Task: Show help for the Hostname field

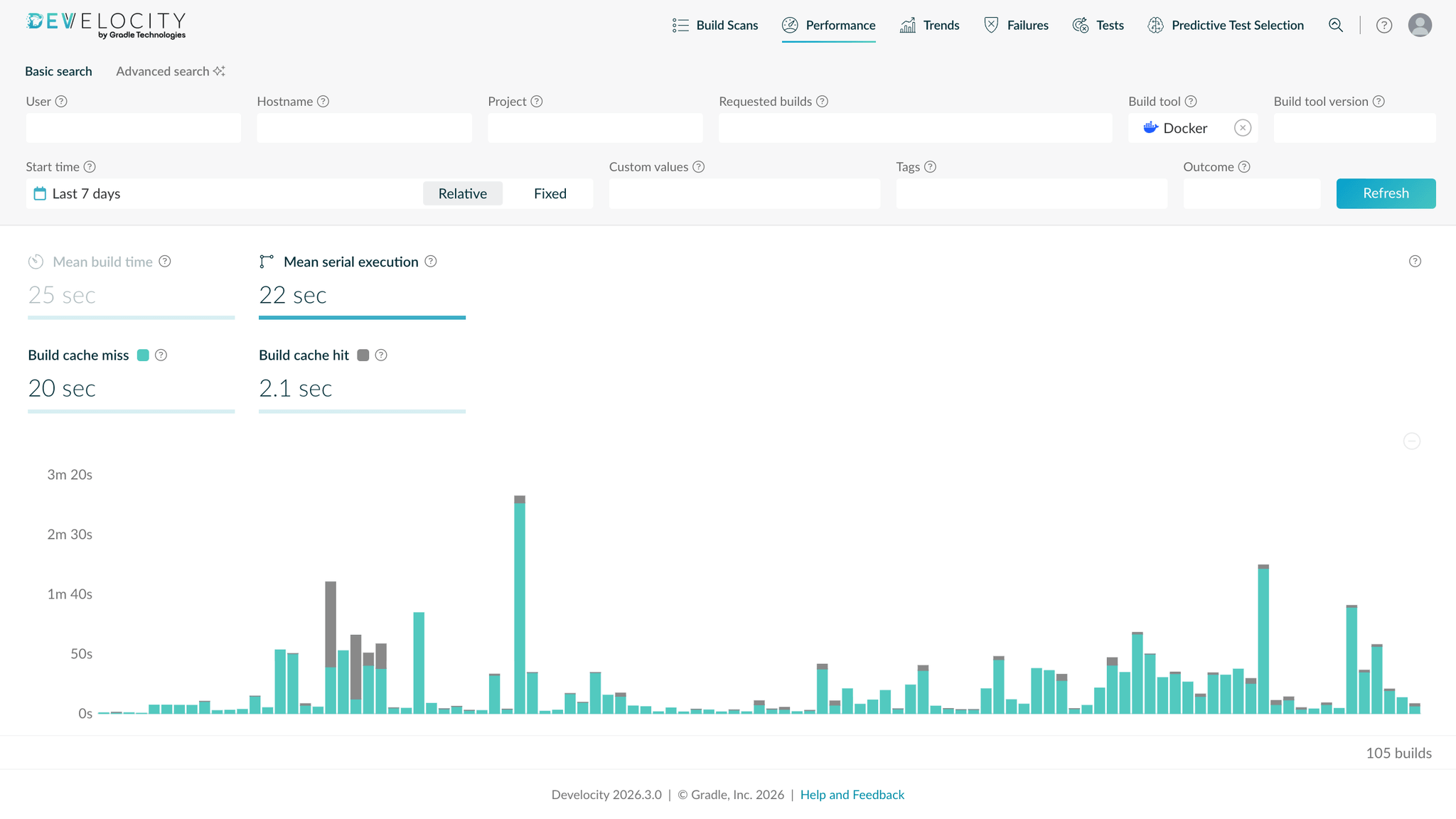Action: tap(323, 102)
